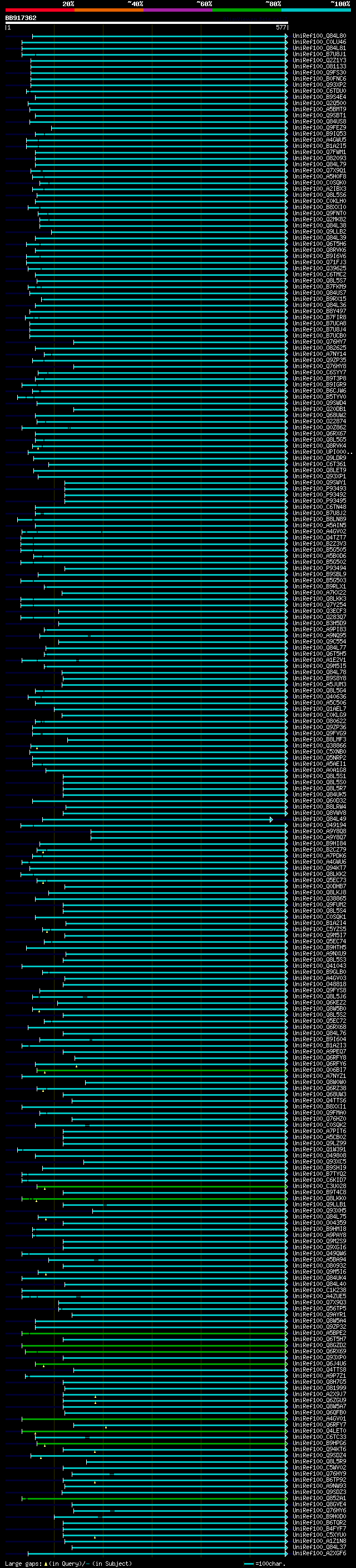
Task: Select label UniRef100_C5YZS5
Action: pyautogui.click(x=319, y=929)
